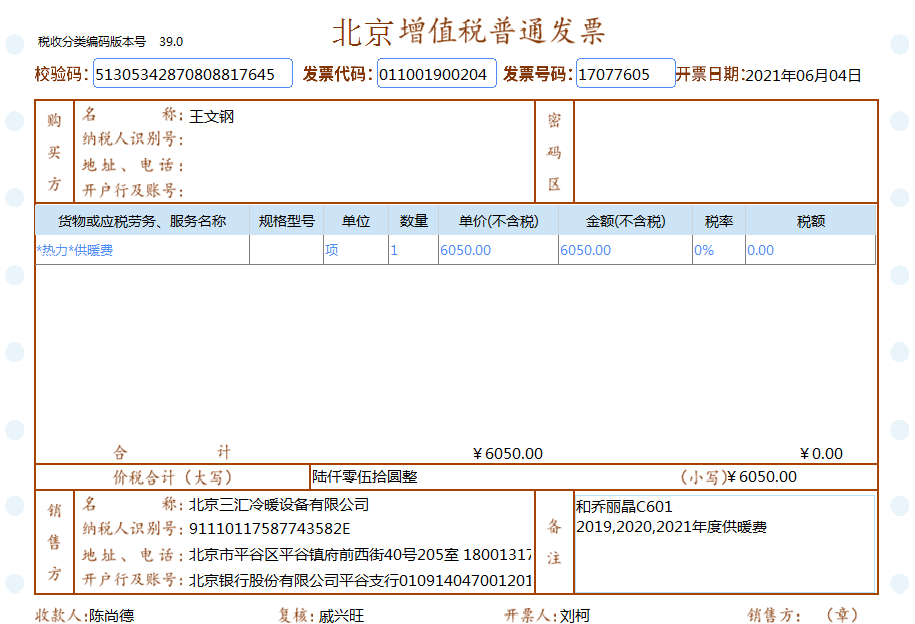
Task: Click the 开票日期 value 2021年06月04日
Action: point(803,75)
